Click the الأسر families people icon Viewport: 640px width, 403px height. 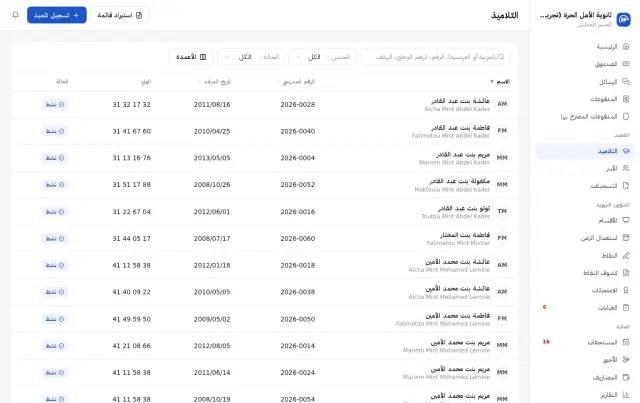point(626,168)
